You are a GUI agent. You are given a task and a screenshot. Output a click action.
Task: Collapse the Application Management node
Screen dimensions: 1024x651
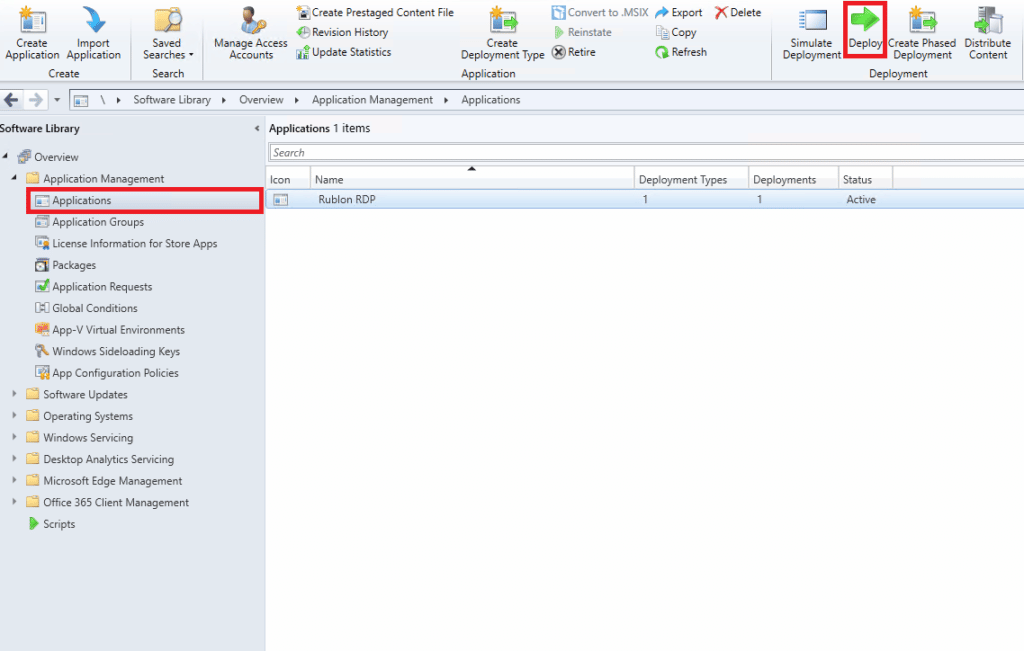click(15, 179)
